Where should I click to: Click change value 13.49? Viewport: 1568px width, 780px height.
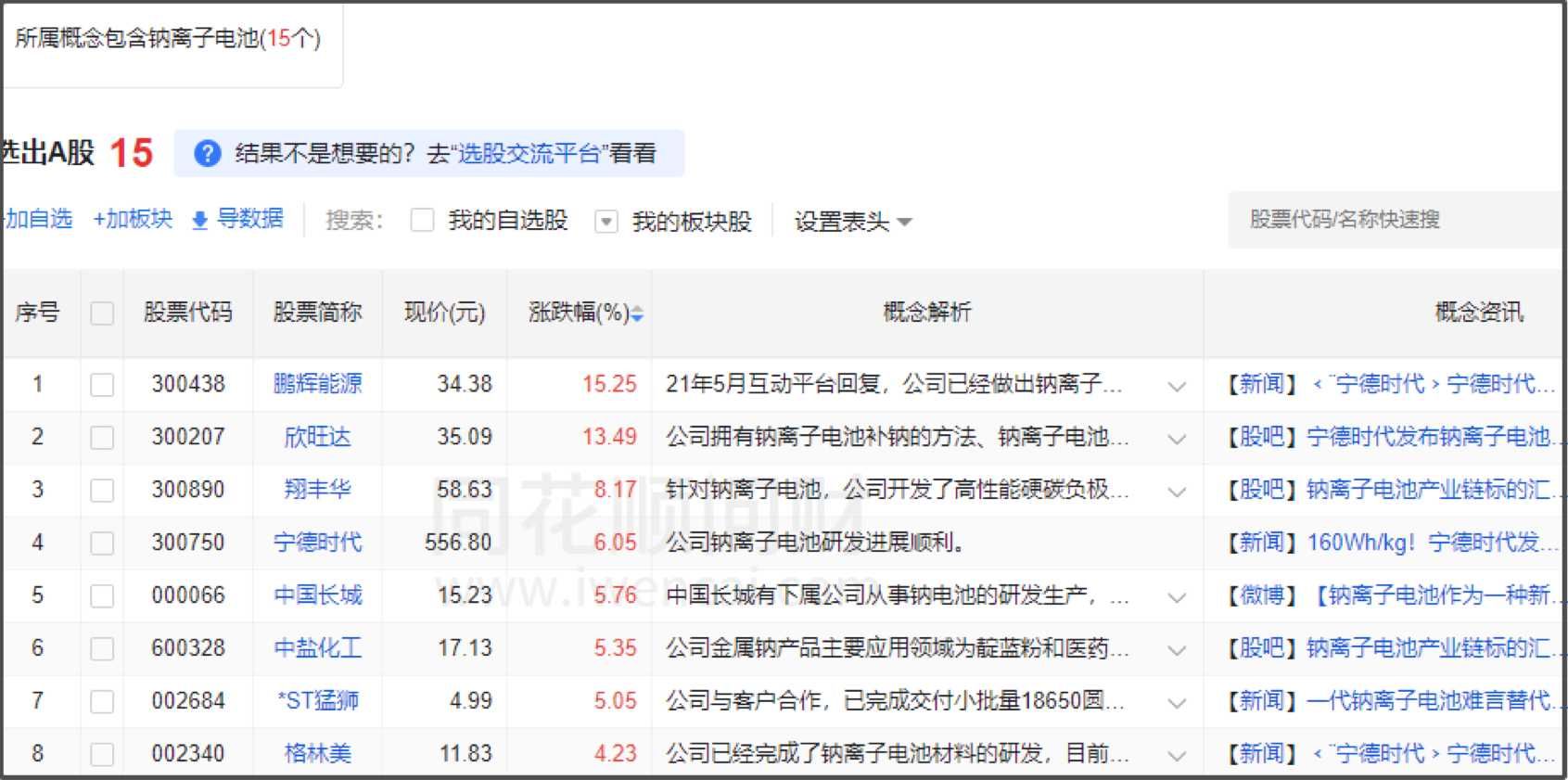[609, 437]
